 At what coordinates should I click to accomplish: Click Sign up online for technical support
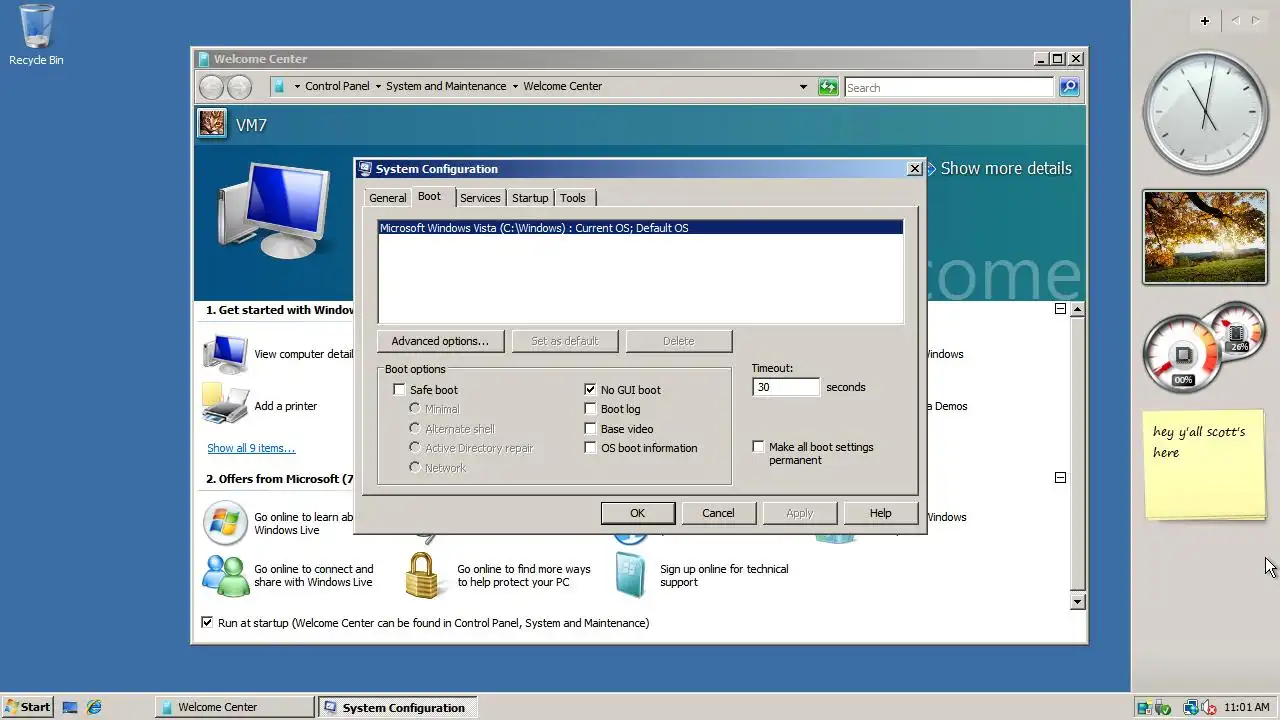click(724, 575)
